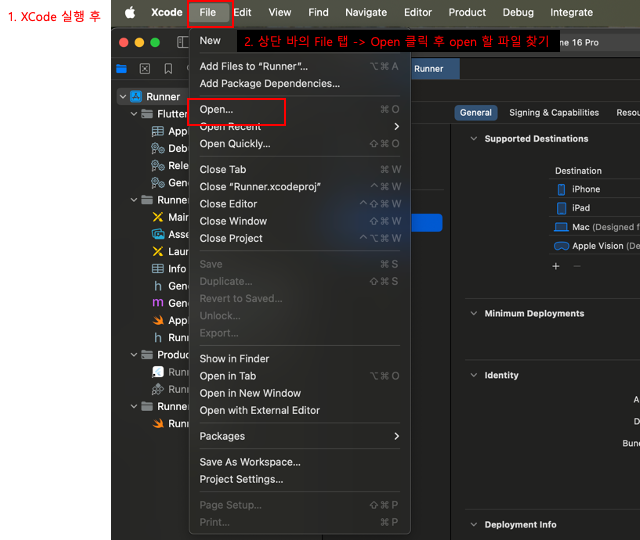Click the Apple Vision headset icon
The width and height of the screenshot is (640, 540).
561,246
